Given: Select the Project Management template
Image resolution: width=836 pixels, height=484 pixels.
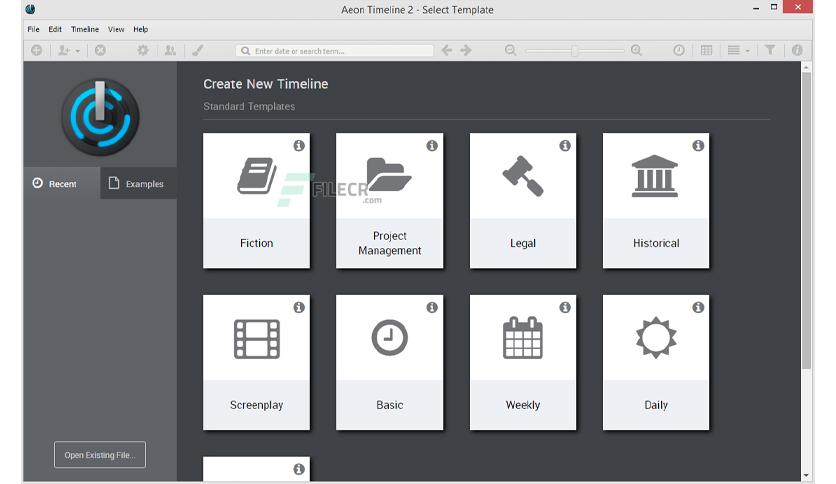Looking at the screenshot, I should coord(389,200).
